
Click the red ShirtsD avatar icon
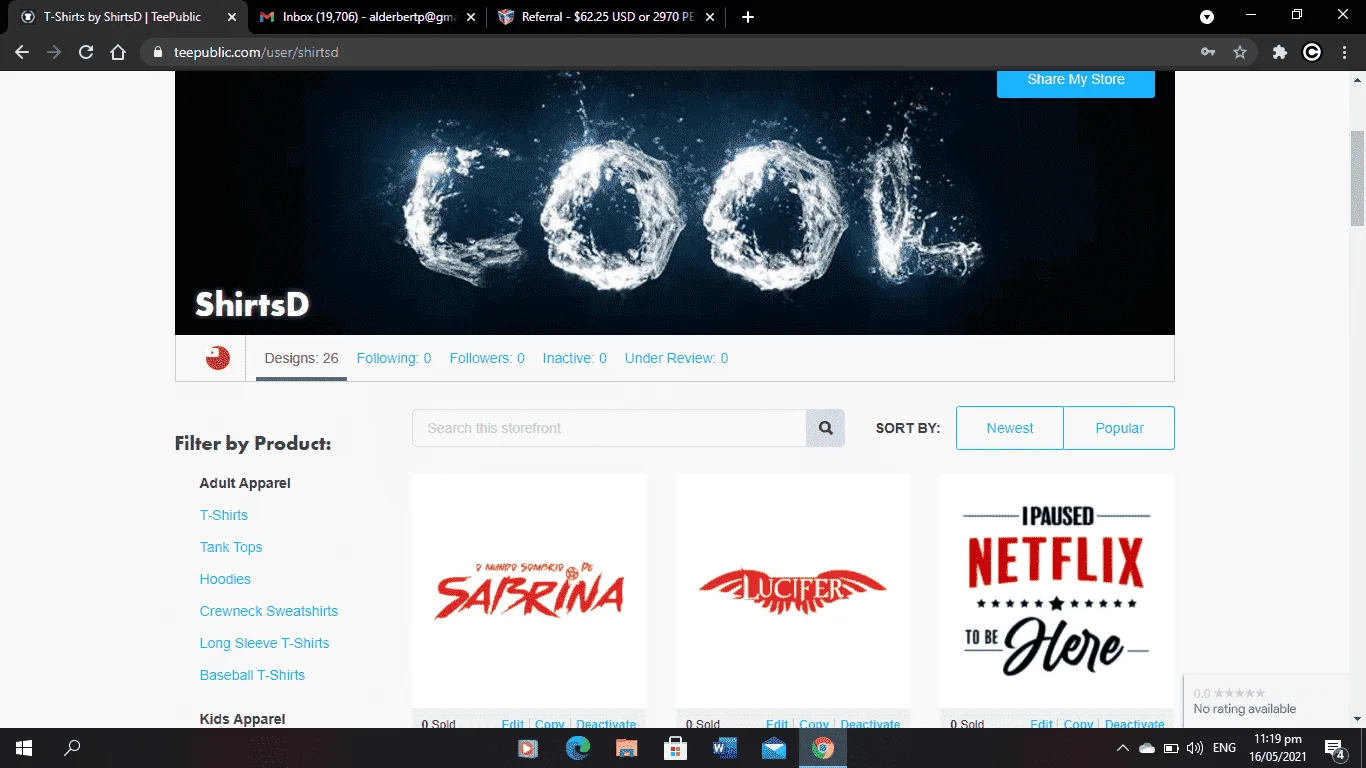tap(218, 357)
